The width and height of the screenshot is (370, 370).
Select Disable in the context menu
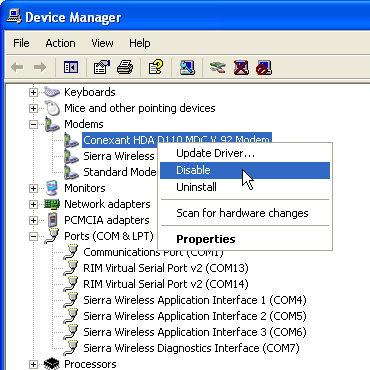[245, 170]
